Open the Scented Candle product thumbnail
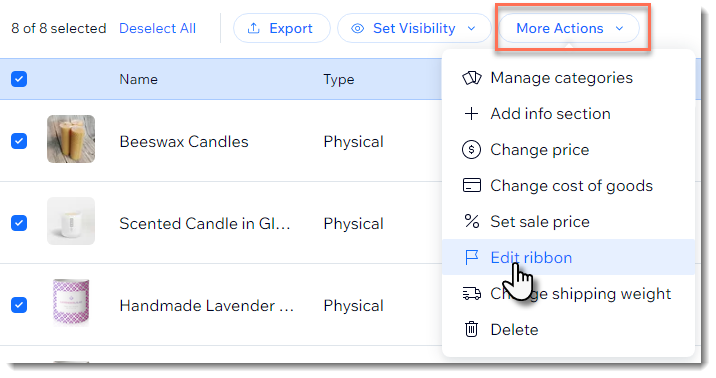 pyautogui.click(x=71, y=221)
